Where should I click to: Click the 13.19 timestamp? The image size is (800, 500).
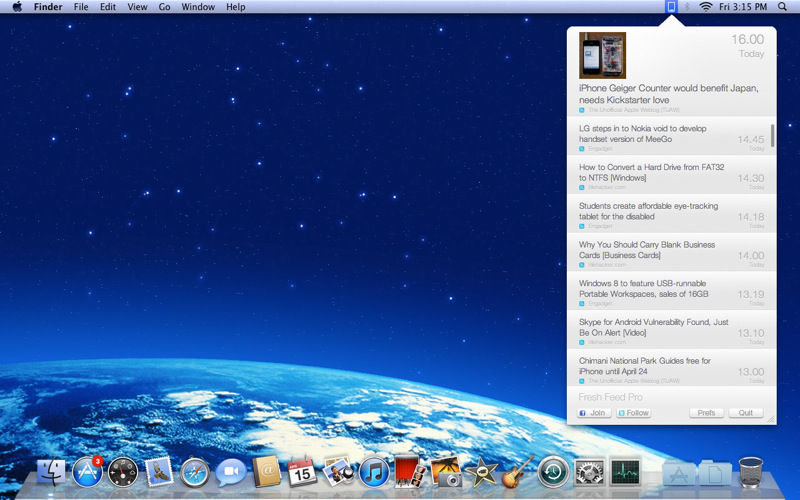(x=751, y=294)
